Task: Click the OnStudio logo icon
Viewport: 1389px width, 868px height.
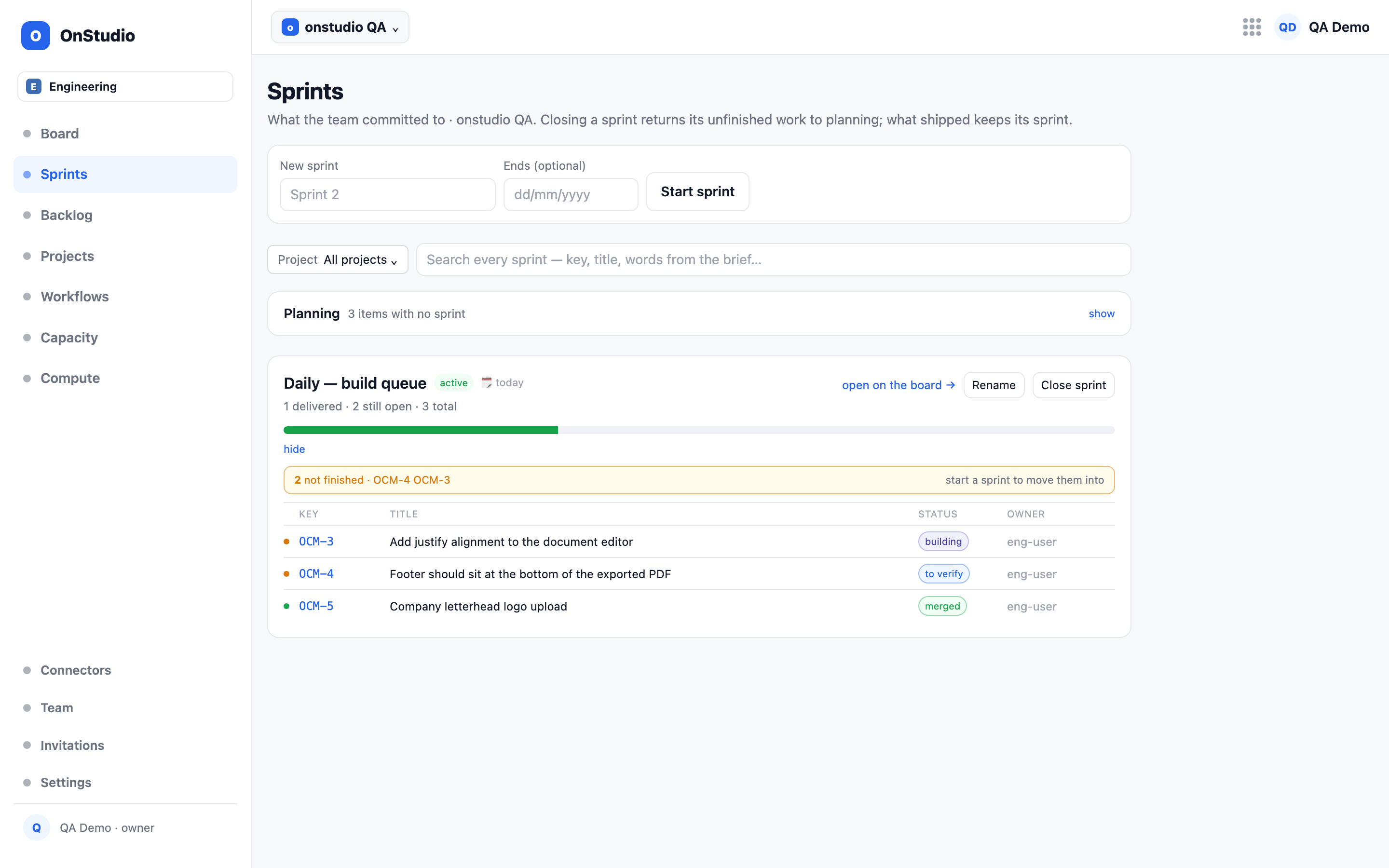Action: coord(36,36)
